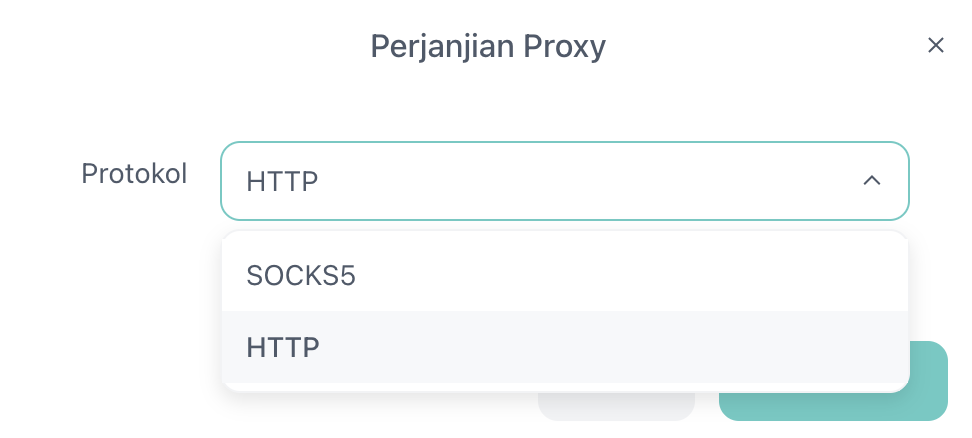972x438 pixels.
Task: Toggle the protocol list with the caret
Action: [x=871, y=180]
